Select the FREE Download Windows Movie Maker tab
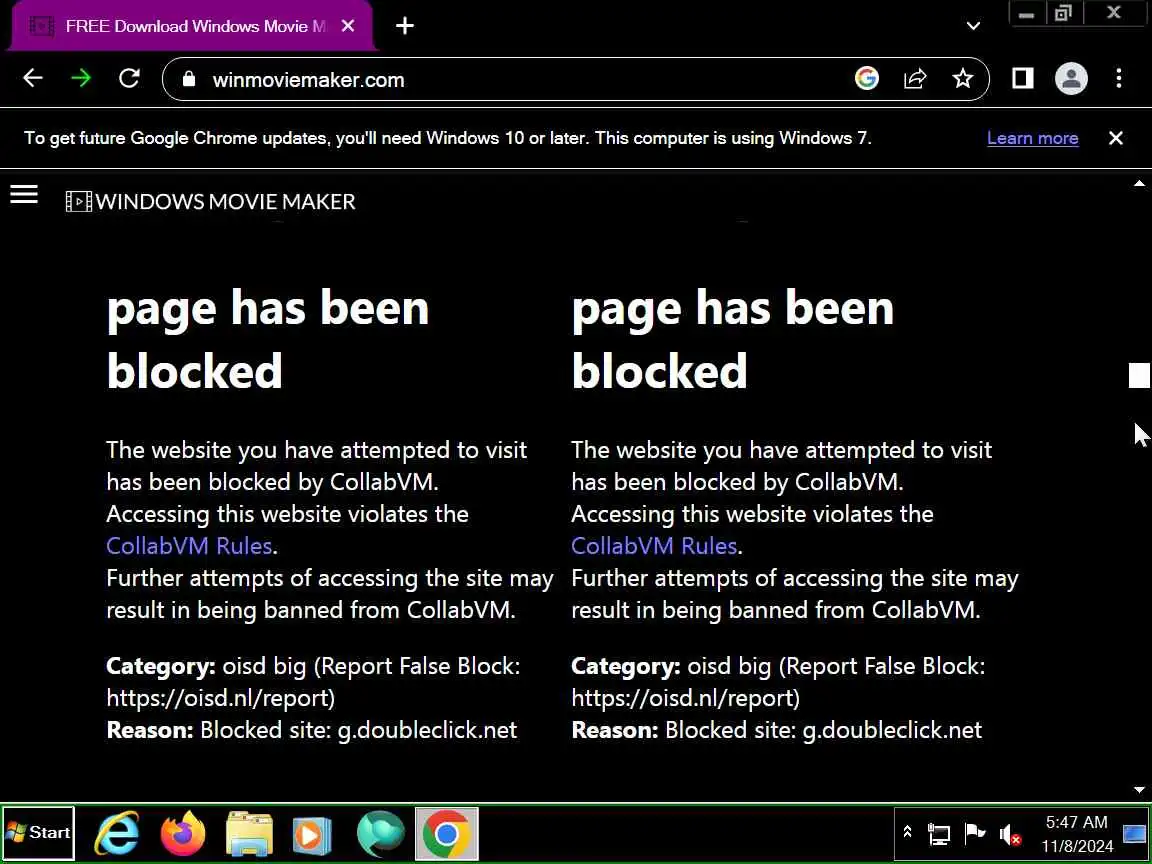 191,26
